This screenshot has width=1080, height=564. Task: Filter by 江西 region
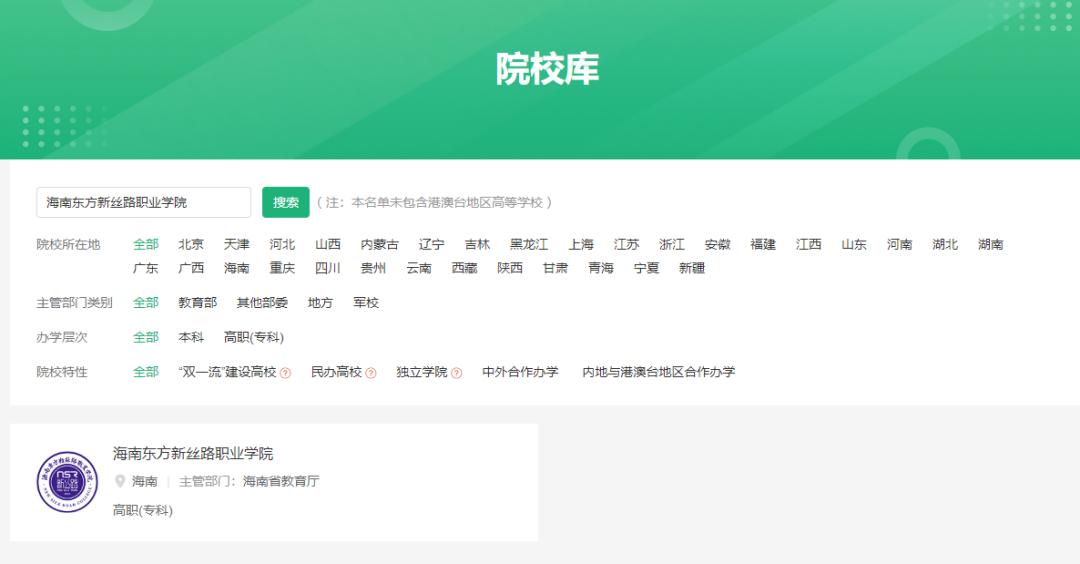[808, 244]
